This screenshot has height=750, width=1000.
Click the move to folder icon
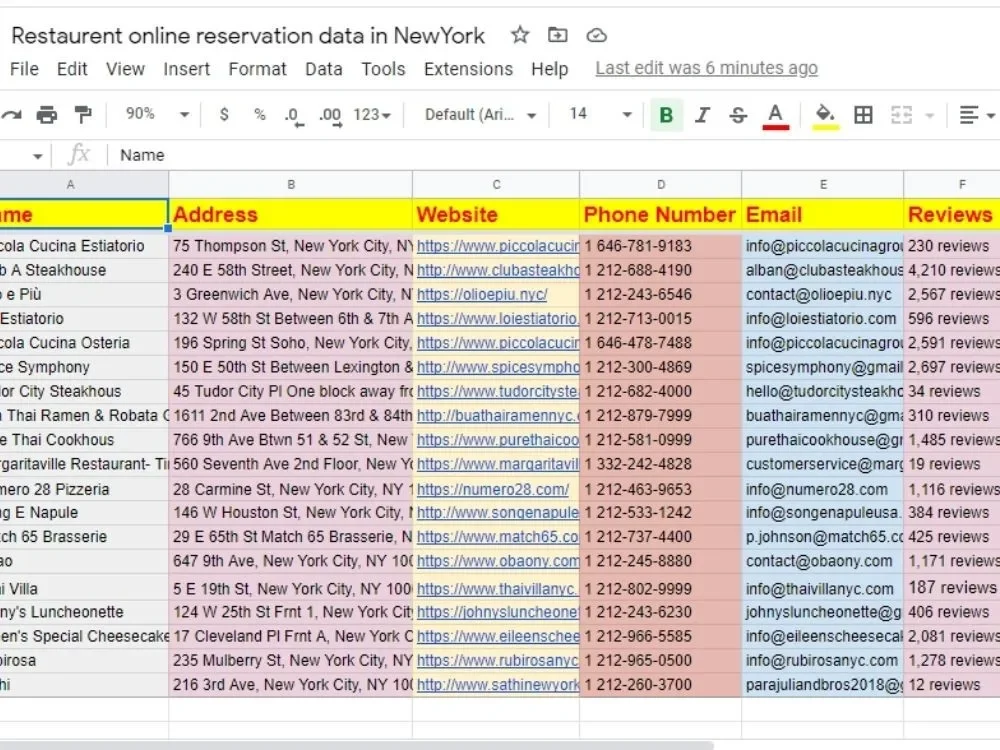557,35
